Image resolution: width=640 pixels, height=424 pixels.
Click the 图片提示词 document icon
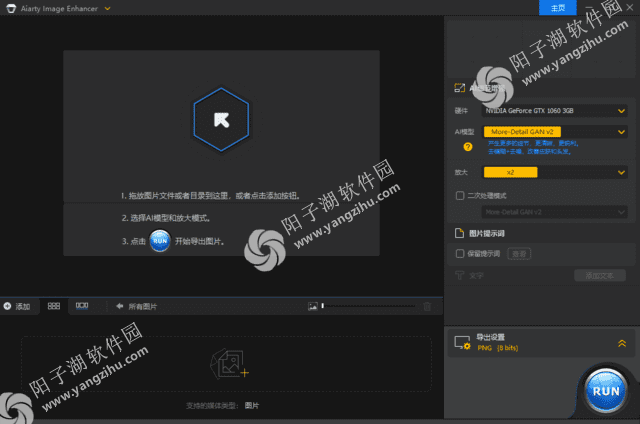tap(460, 233)
